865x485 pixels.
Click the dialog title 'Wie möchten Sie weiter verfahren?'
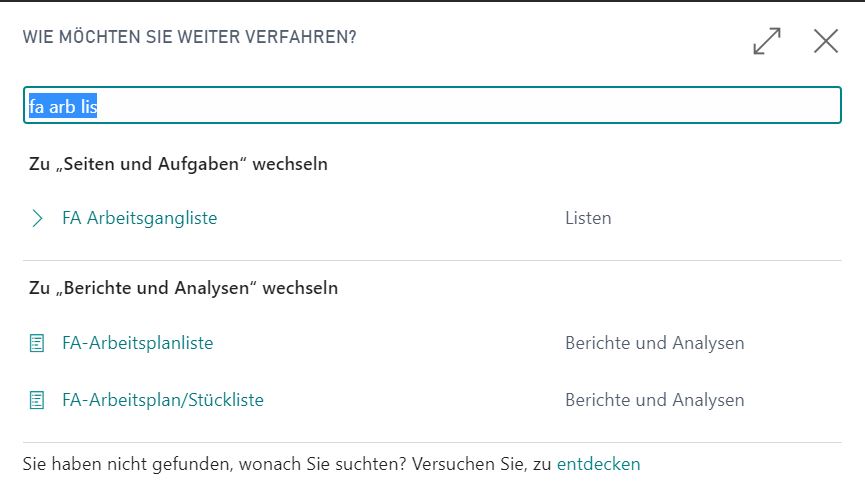pyautogui.click(x=190, y=37)
